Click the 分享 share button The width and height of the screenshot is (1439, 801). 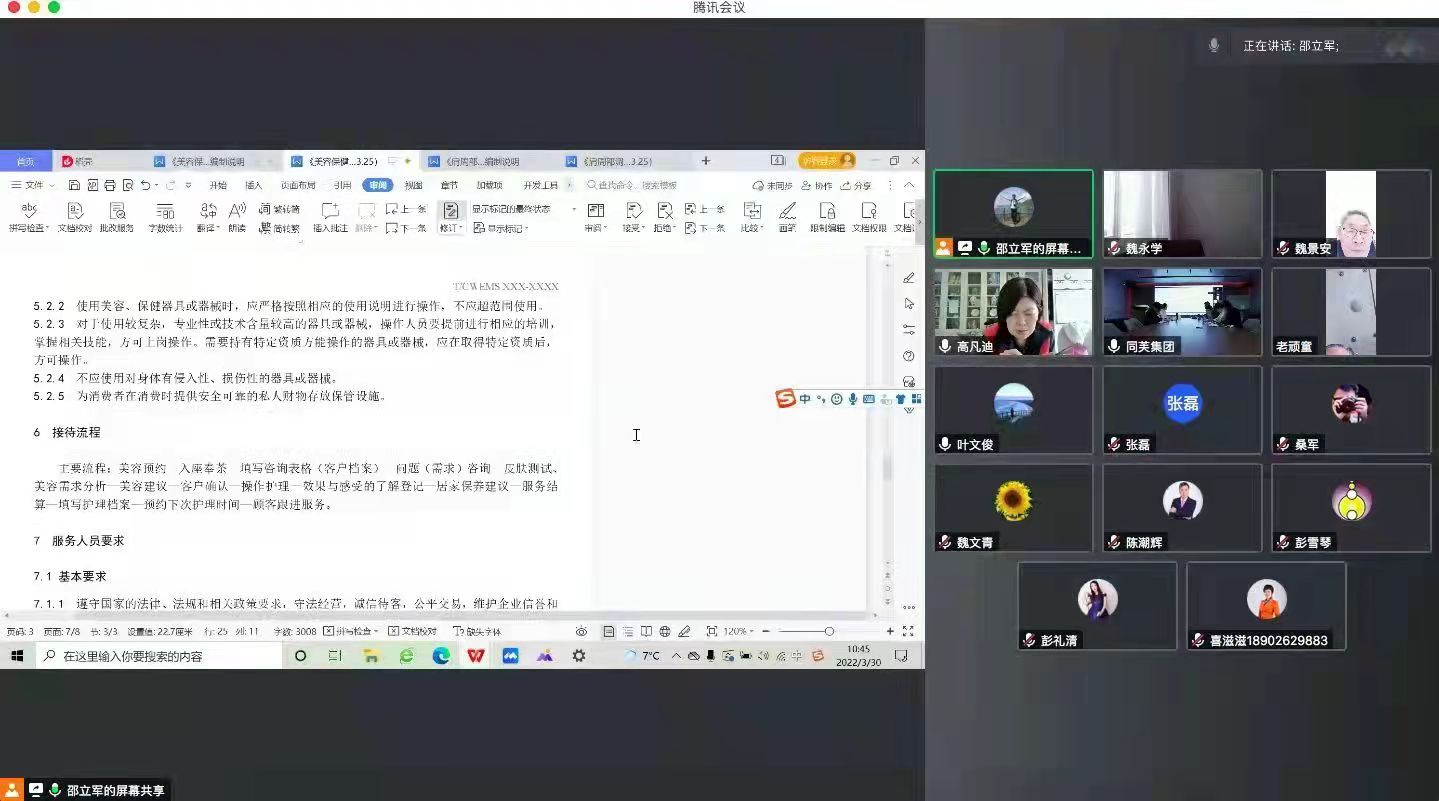pos(856,185)
